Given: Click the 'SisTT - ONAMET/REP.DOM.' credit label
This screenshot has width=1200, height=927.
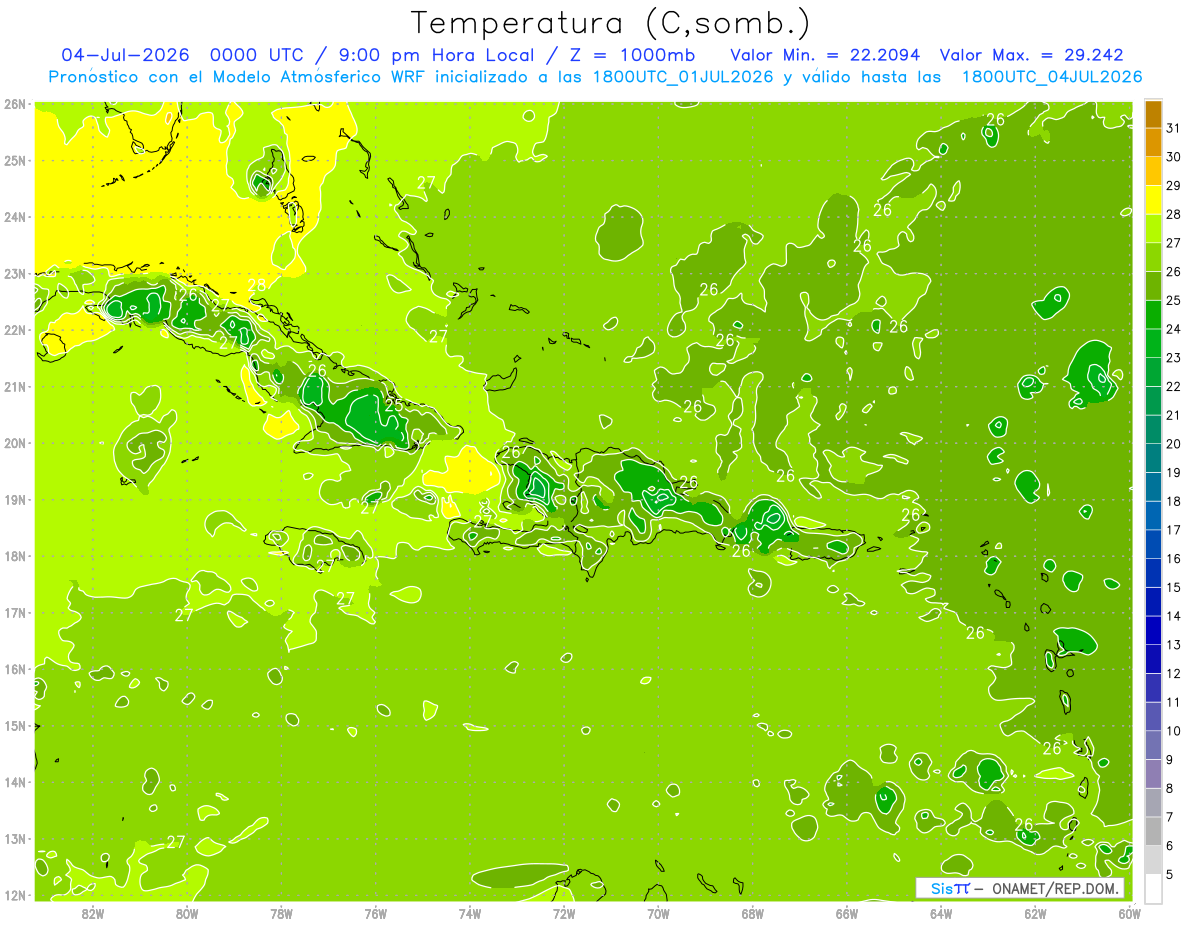Looking at the screenshot, I should [x=1020, y=888].
